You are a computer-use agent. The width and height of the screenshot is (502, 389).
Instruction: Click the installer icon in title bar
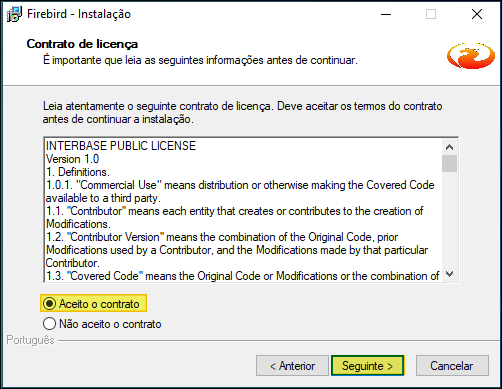pos(14,14)
